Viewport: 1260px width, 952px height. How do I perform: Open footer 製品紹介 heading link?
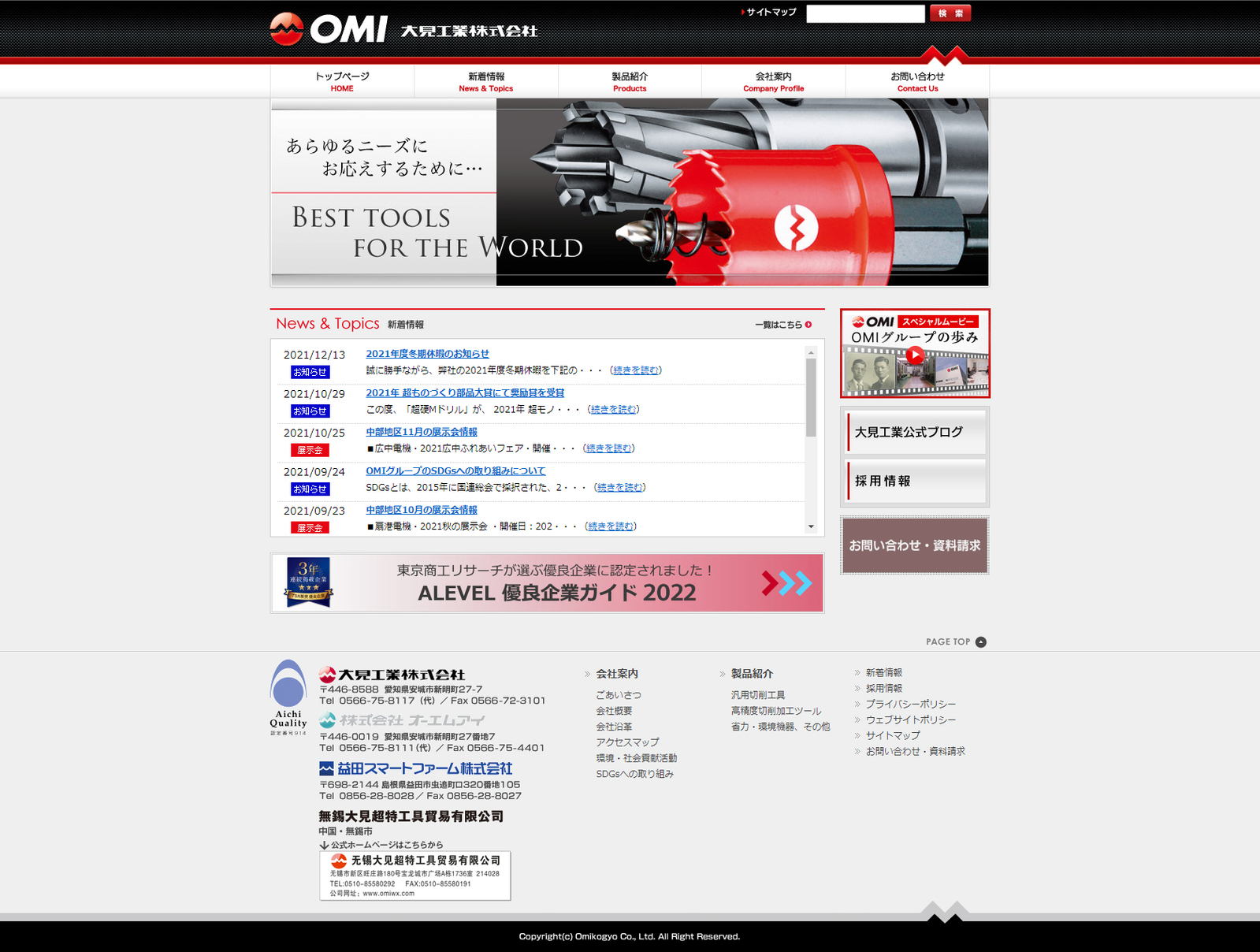752,674
